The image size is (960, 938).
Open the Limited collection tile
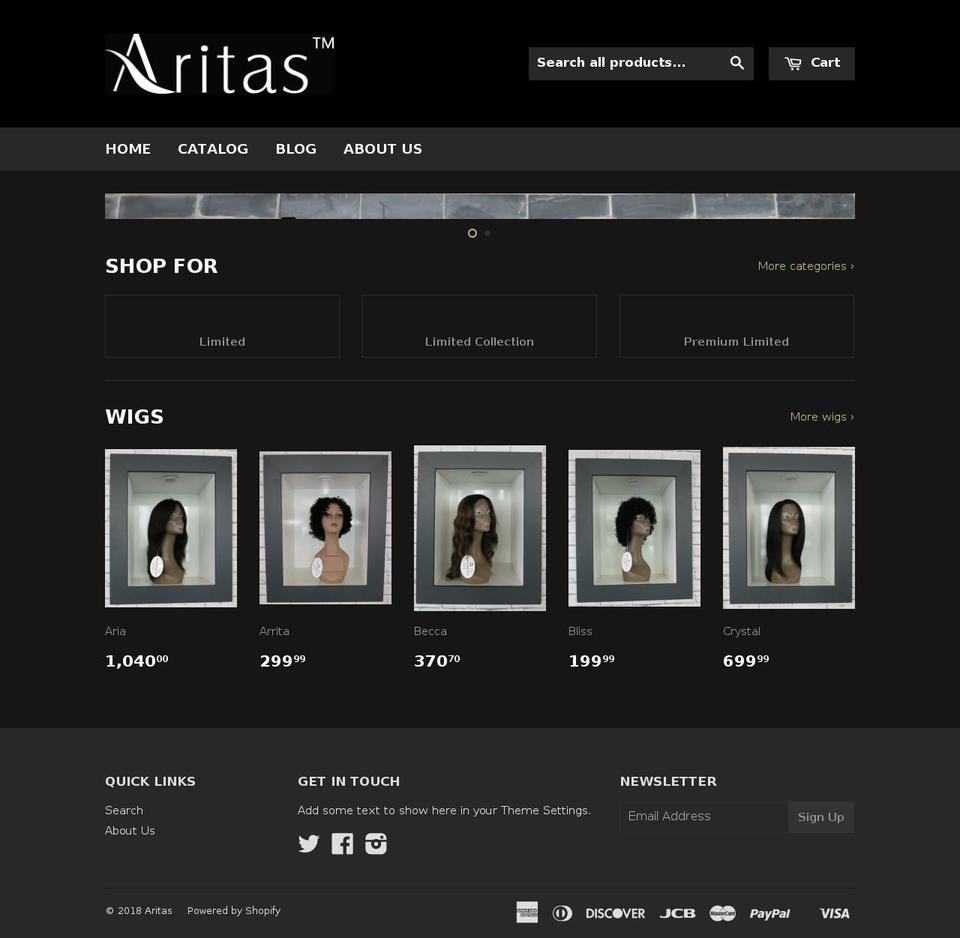[x=222, y=326]
